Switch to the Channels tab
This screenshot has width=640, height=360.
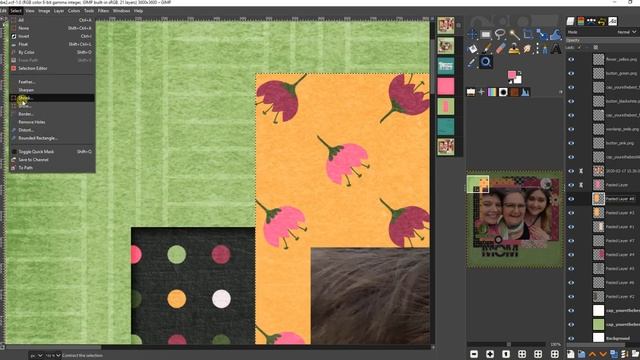581,21
